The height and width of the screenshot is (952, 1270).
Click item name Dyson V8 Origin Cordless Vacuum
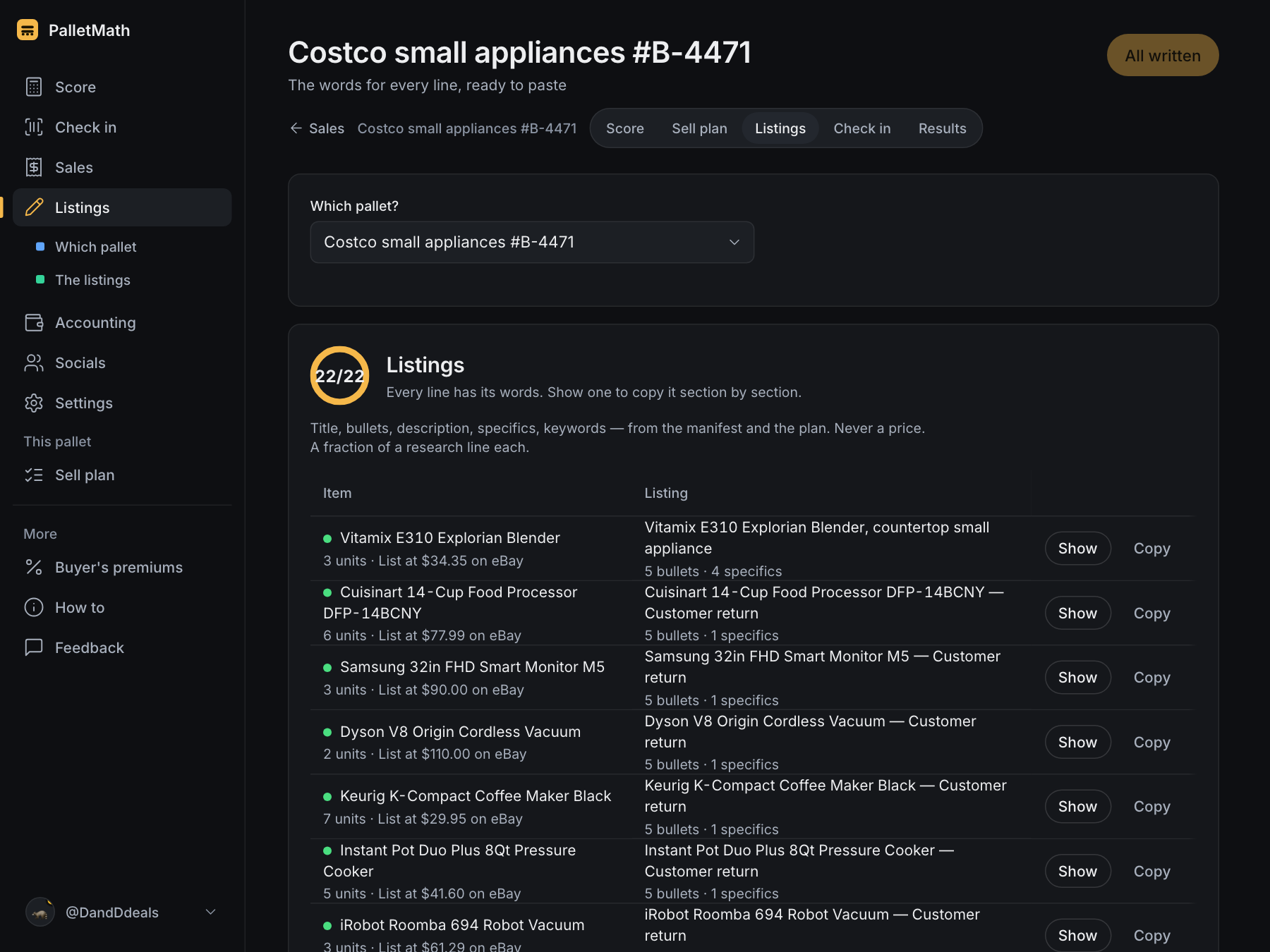[x=460, y=731]
